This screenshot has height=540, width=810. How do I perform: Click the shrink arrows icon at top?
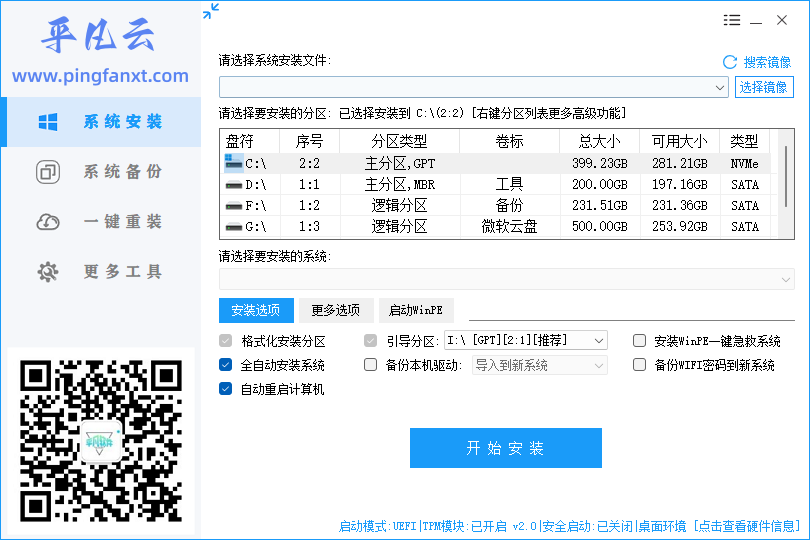click(211, 11)
